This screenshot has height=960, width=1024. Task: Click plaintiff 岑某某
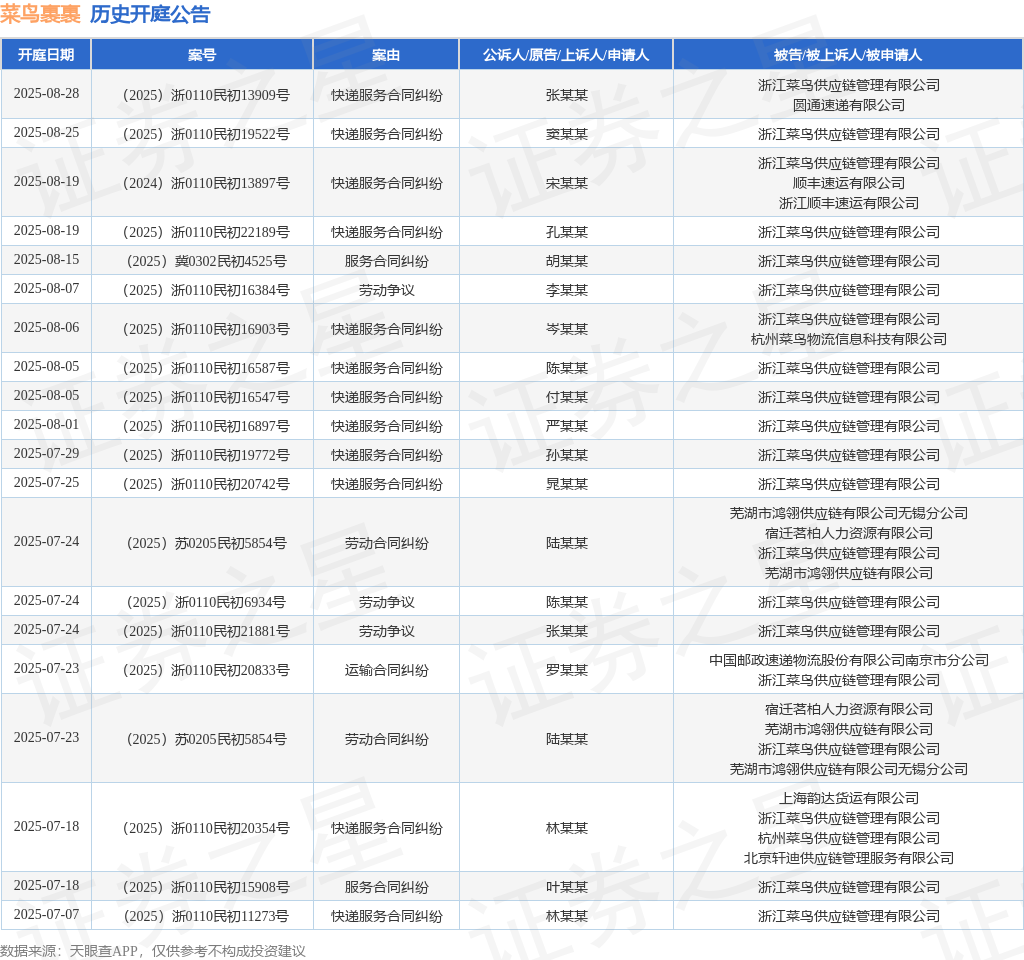567,329
